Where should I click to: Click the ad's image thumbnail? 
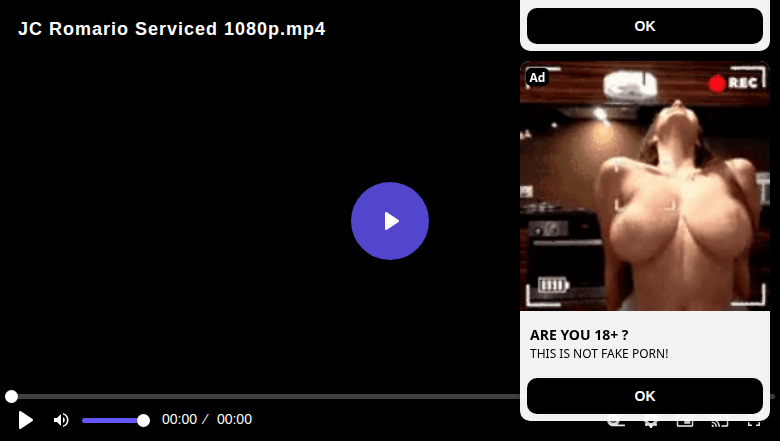645,186
